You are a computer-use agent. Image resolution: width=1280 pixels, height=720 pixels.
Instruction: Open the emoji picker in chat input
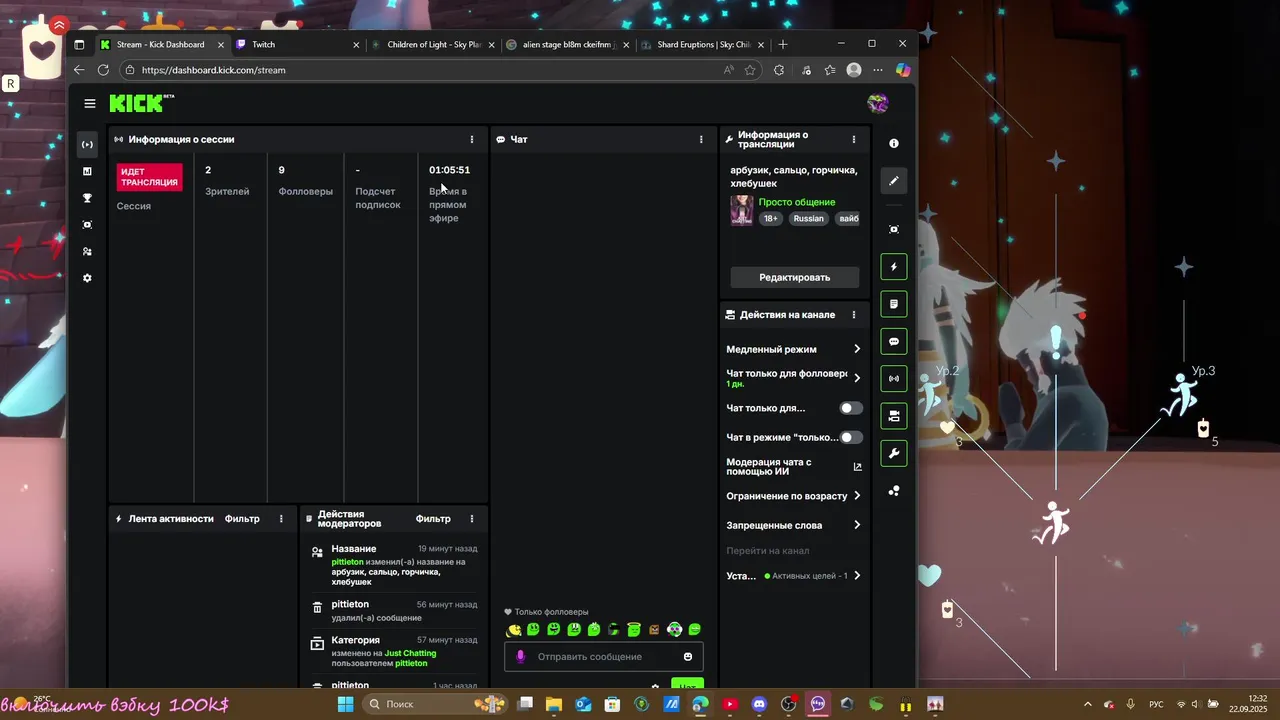point(688,657)
